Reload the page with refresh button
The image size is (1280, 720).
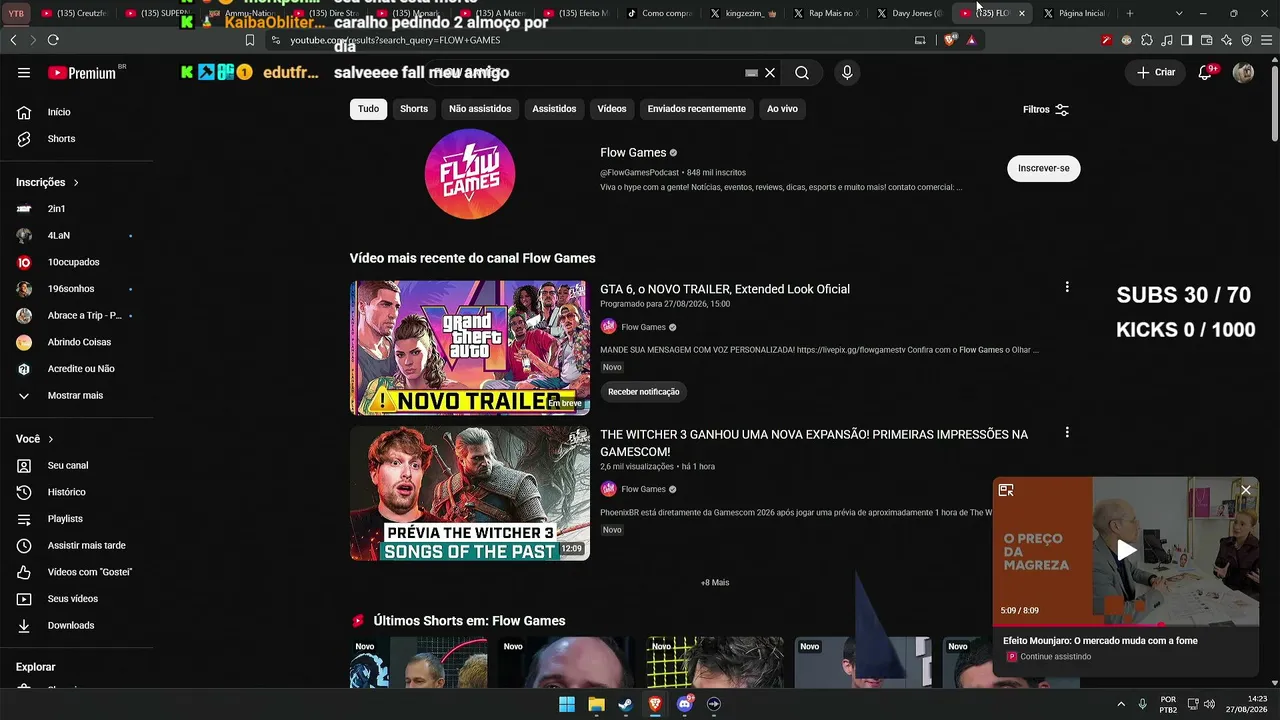pos(53,40)
